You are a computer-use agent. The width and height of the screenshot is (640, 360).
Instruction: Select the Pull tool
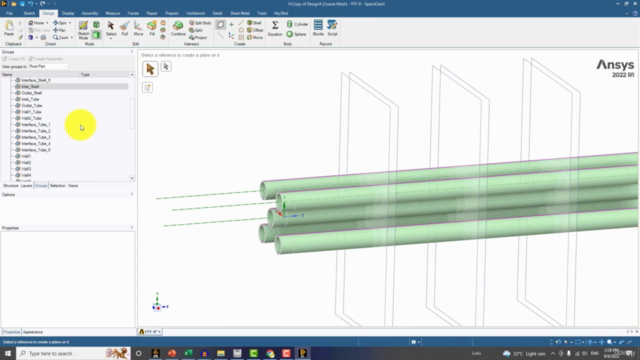[x=125, y=29]
